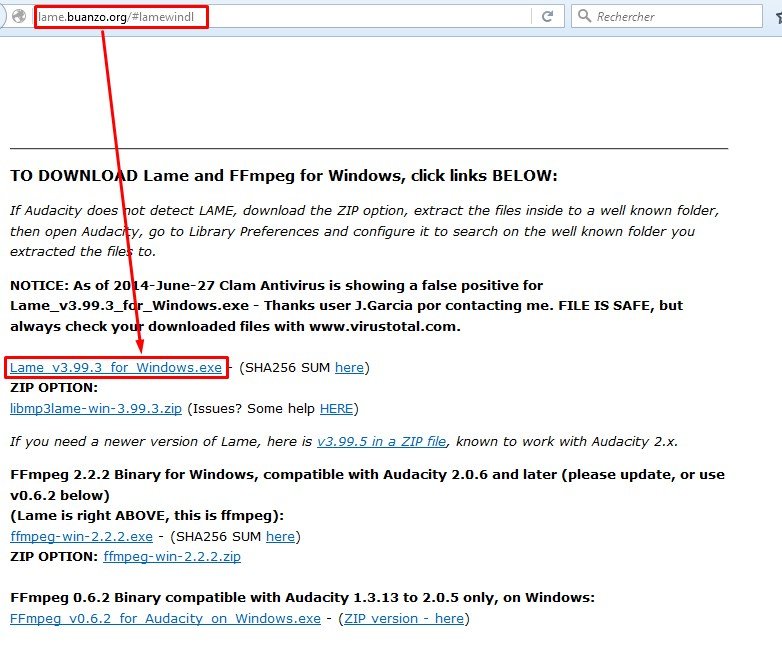Open the 'HERE' help link for issues
The image size is (782, 649).
click(336, 408)
